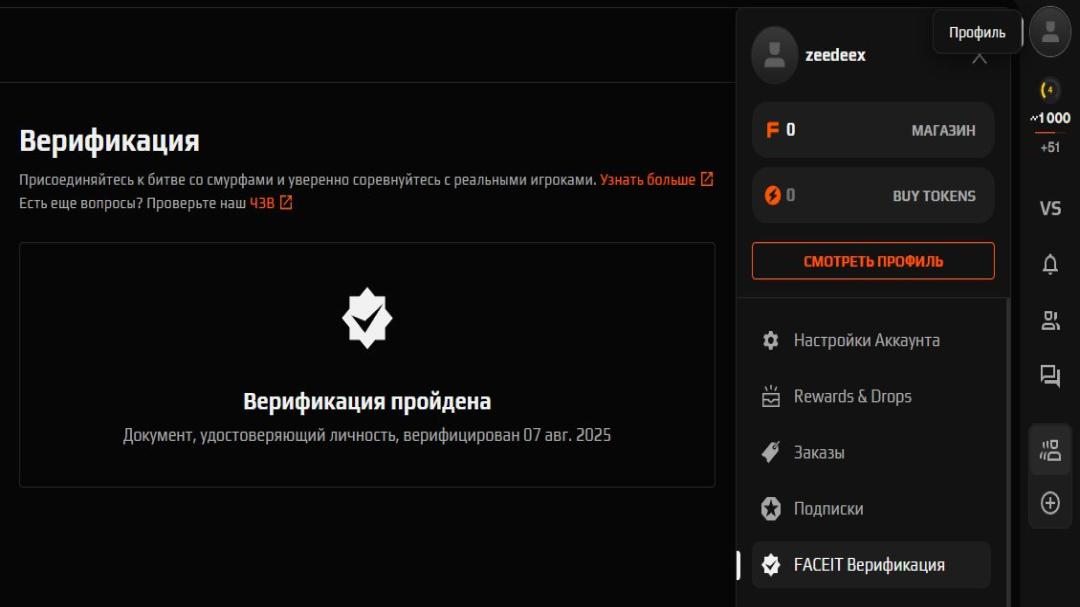Click the СМОТРЕТЬ ПРОФИЛЬ button
Image resolution: width=1080 pixels, height=607 pixels.
point(873,261)
